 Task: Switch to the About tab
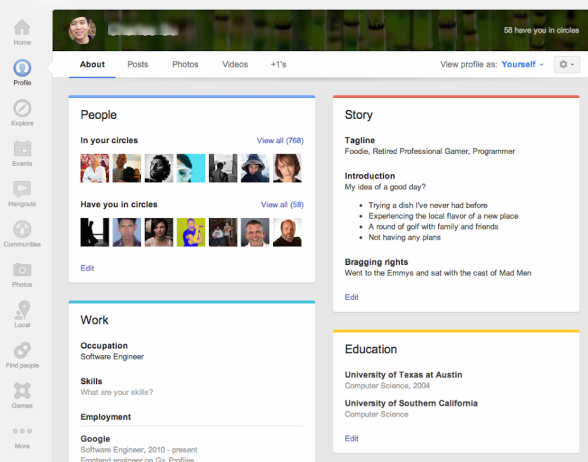click(x=92, y=64)
